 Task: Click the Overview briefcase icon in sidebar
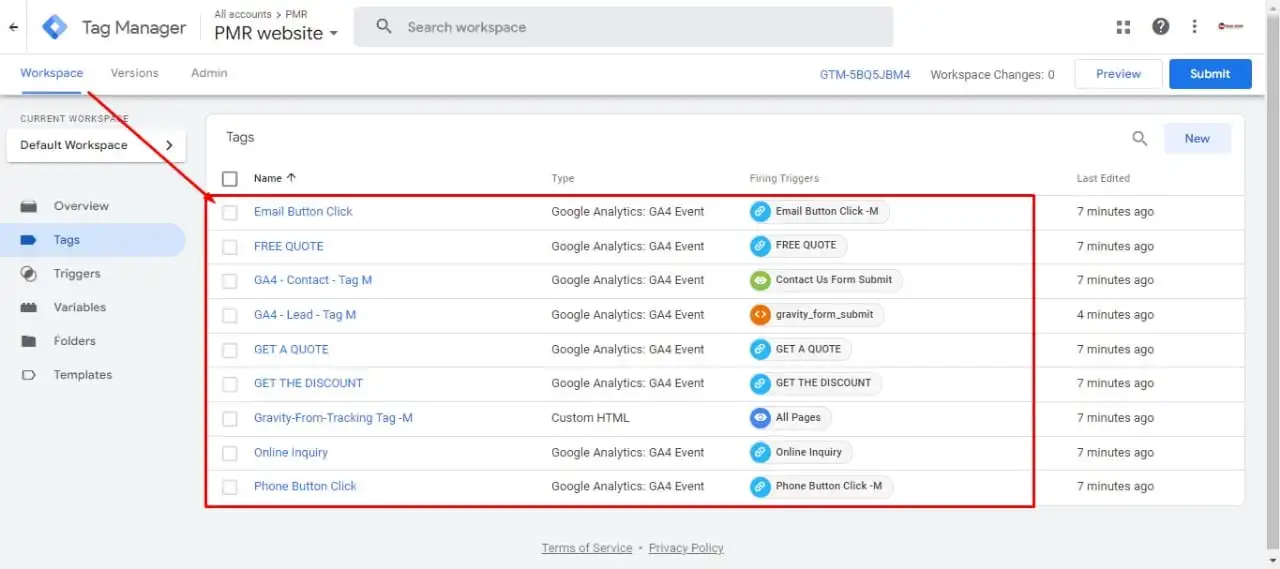click(x=29, y=206)
